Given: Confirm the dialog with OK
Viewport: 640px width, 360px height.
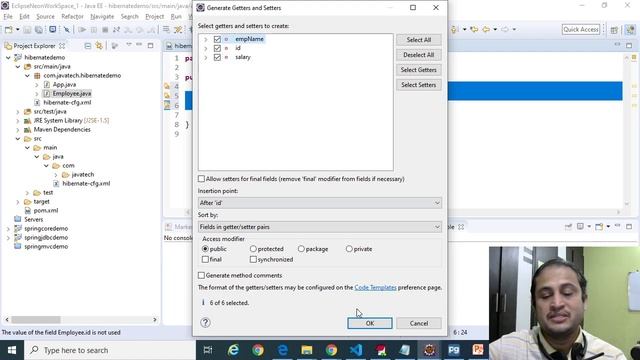Looking at the screenshot, I should [x=370, y=323].
